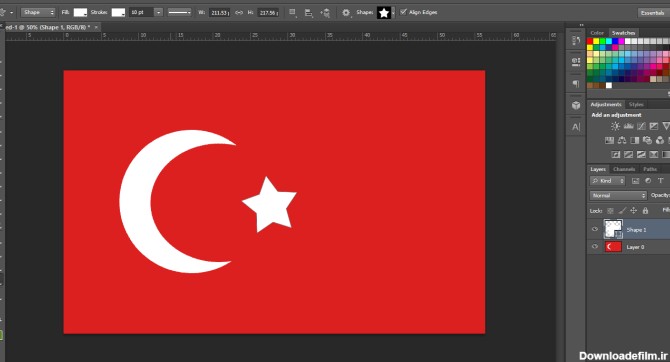This screenshot has height=362, width=670.
Task: Click the stroke width 10 pt field
Action: pyautogui.click(x=141, y=12)
